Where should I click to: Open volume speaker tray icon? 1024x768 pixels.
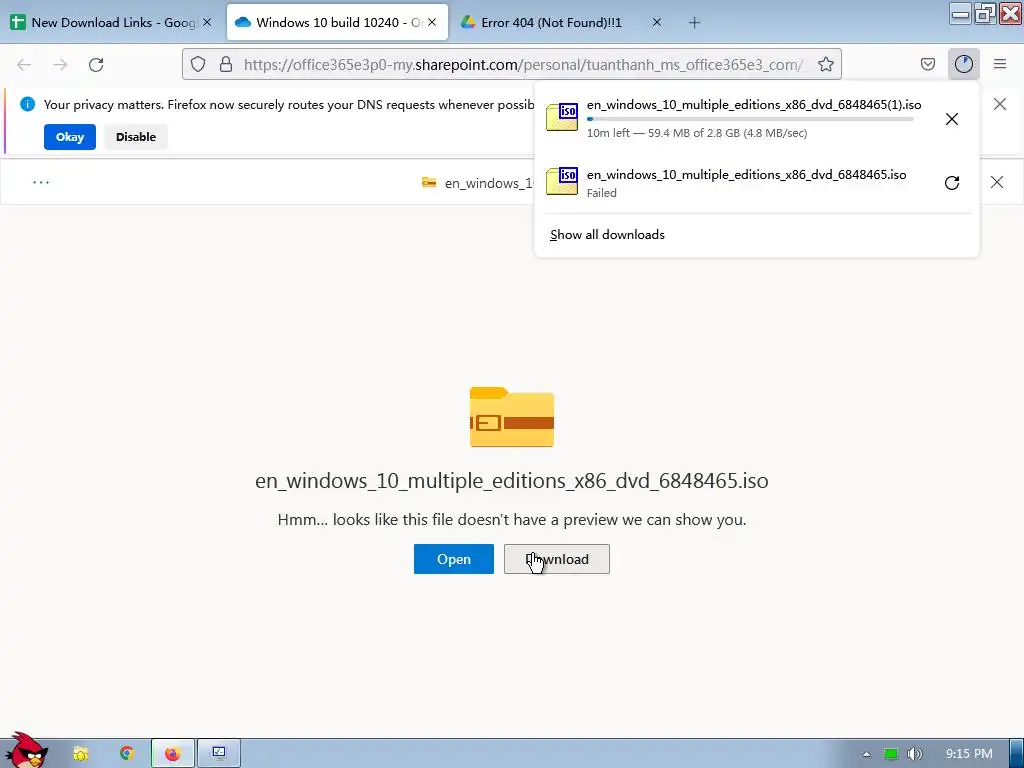coord(914,754)
